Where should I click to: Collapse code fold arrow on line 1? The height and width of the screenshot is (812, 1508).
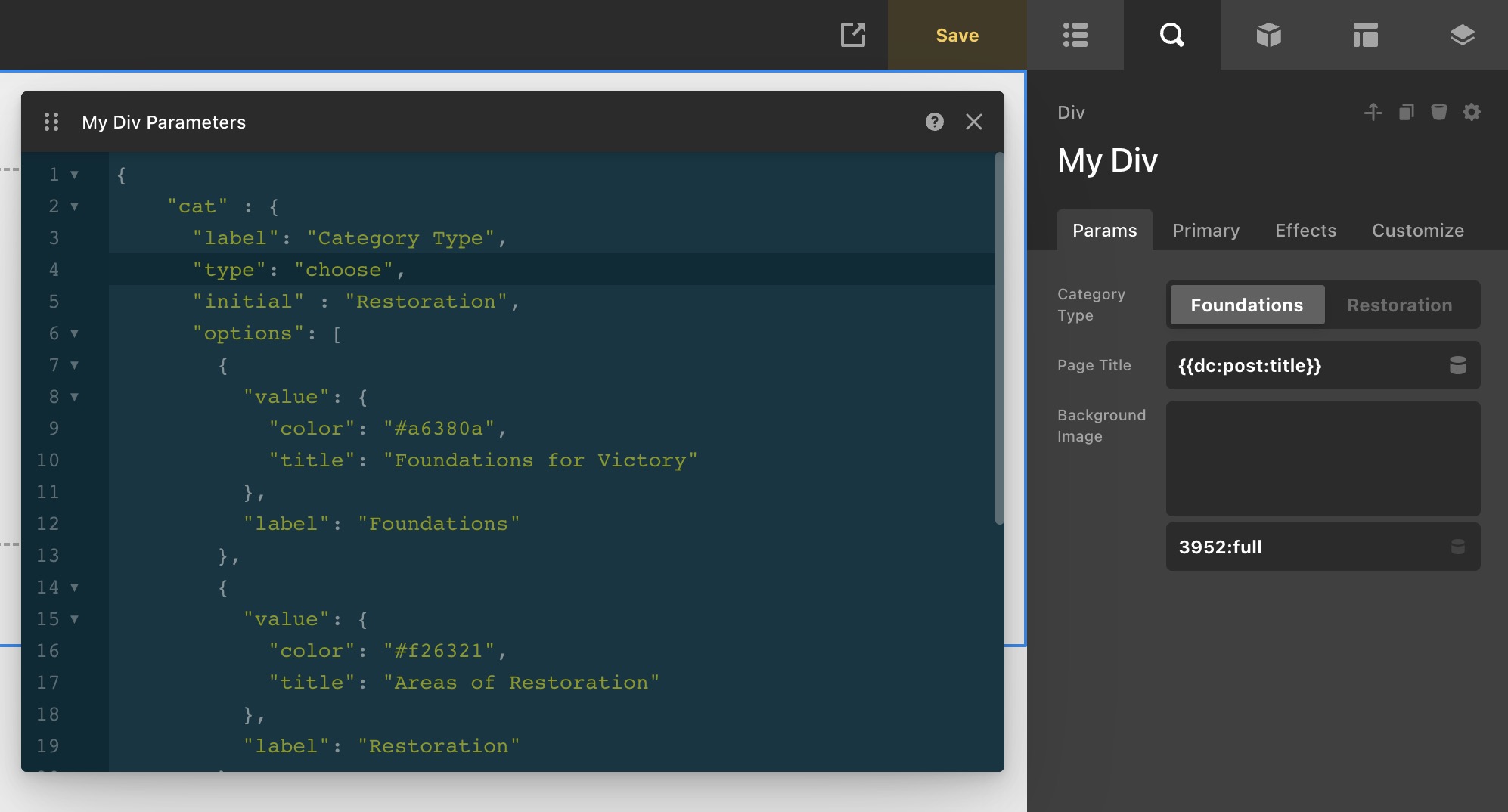tap(74, 175)
